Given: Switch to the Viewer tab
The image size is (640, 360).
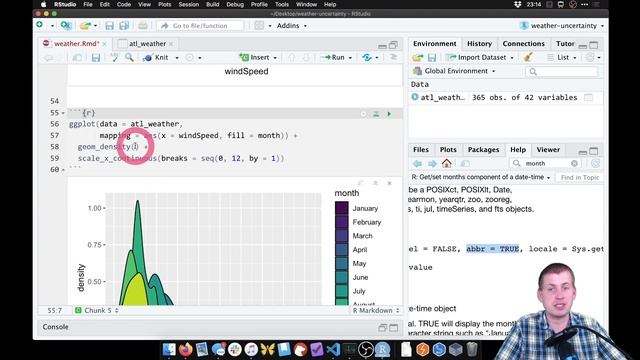Looking at the screenshot, I should pos(548,150).
